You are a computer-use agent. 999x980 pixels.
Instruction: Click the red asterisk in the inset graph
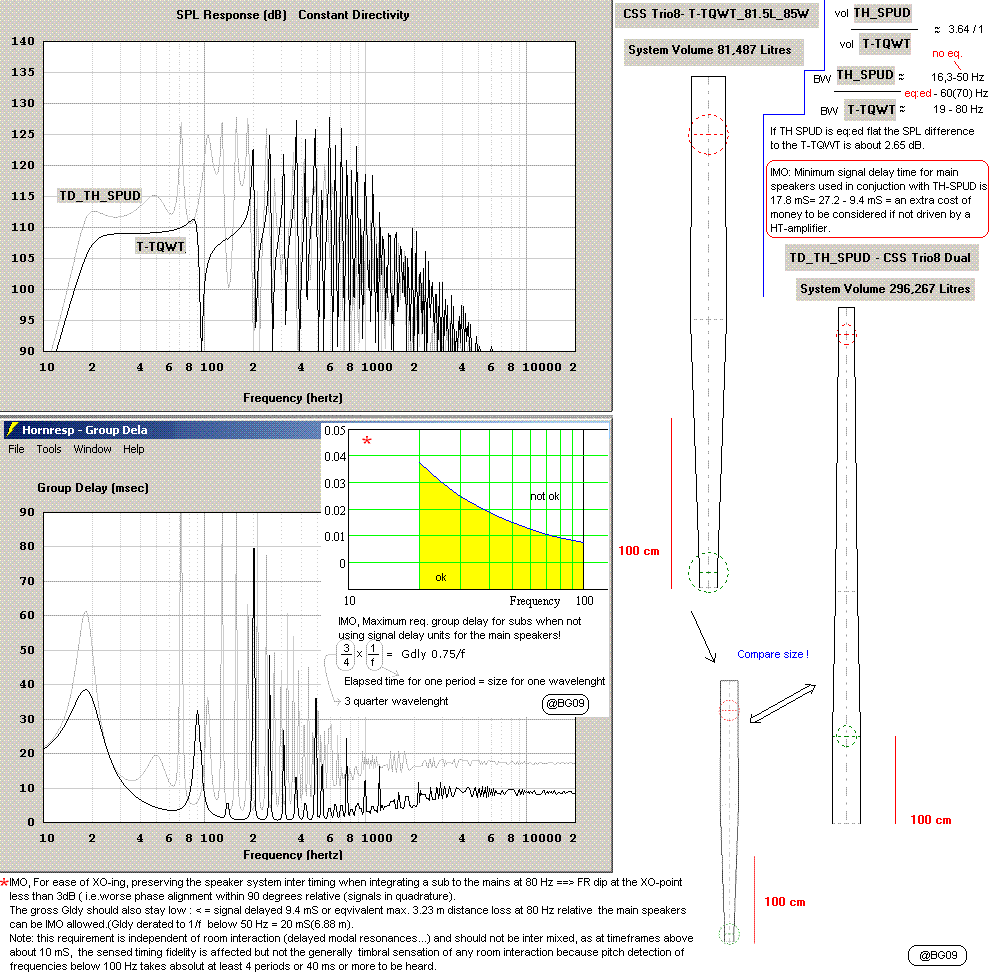coord(366,441)
